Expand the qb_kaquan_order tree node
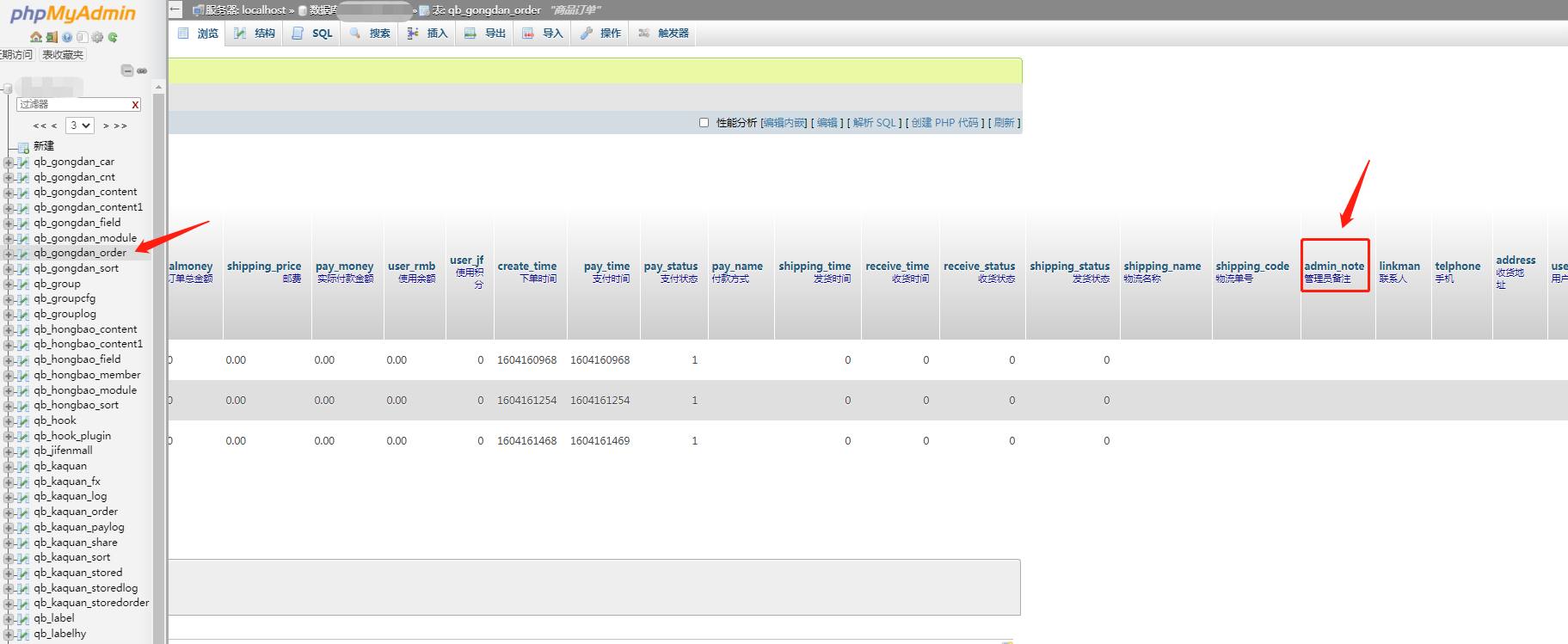Image resolution: width=1568 pixels, height=644 pixels. [9, 512]
